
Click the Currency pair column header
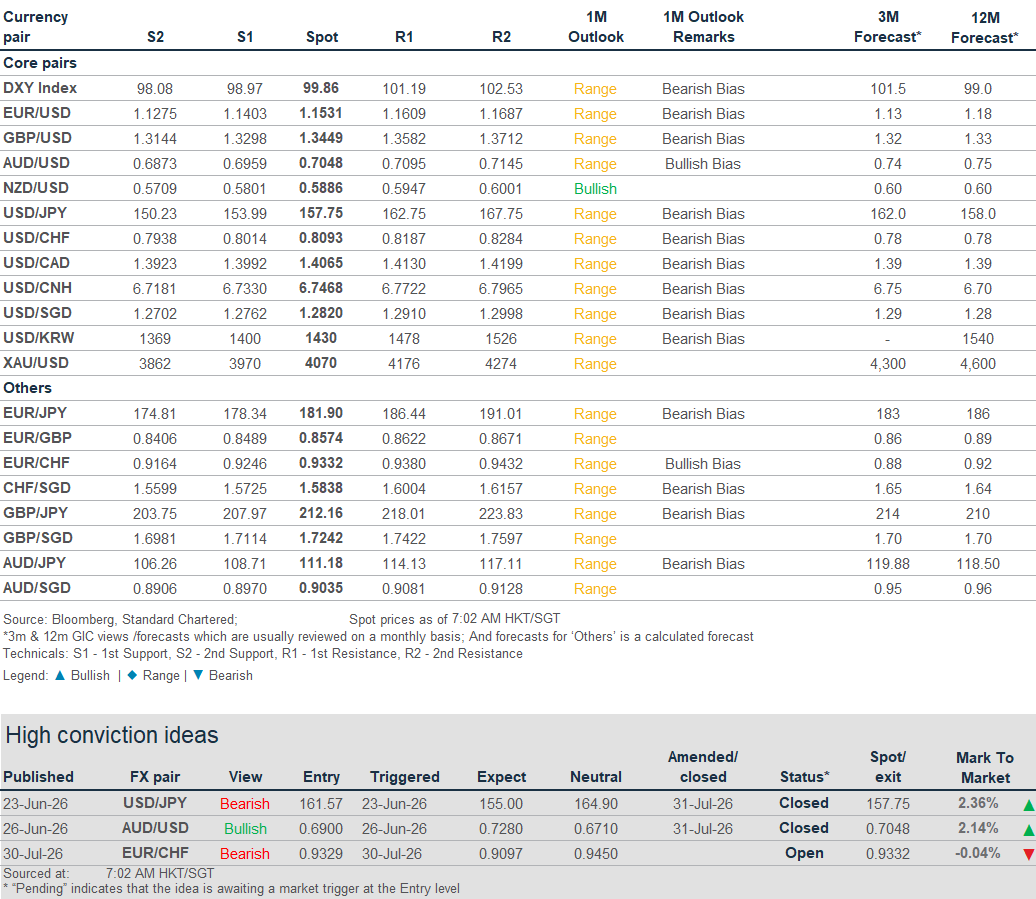(x=36, y=27)
